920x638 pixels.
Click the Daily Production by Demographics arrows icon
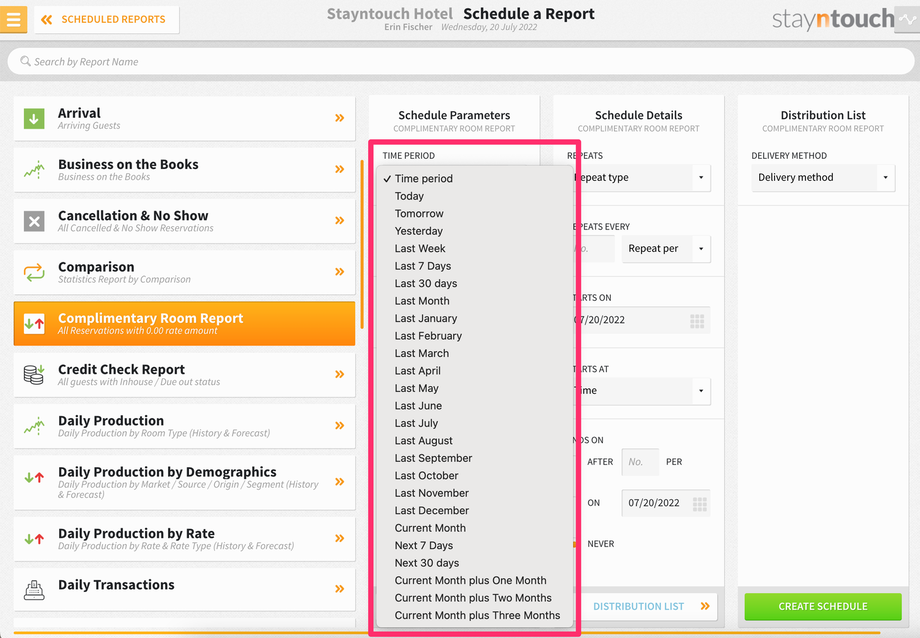(34, 478)
